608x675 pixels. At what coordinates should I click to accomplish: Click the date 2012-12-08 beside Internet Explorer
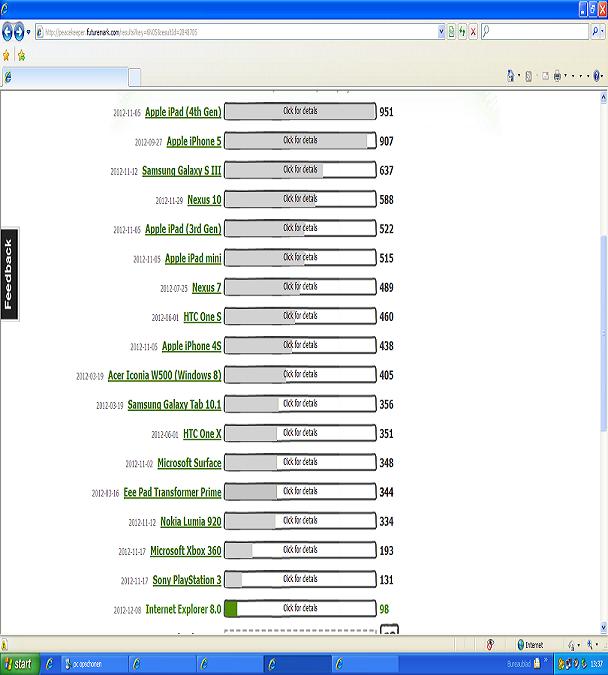(x=127, y=610)
